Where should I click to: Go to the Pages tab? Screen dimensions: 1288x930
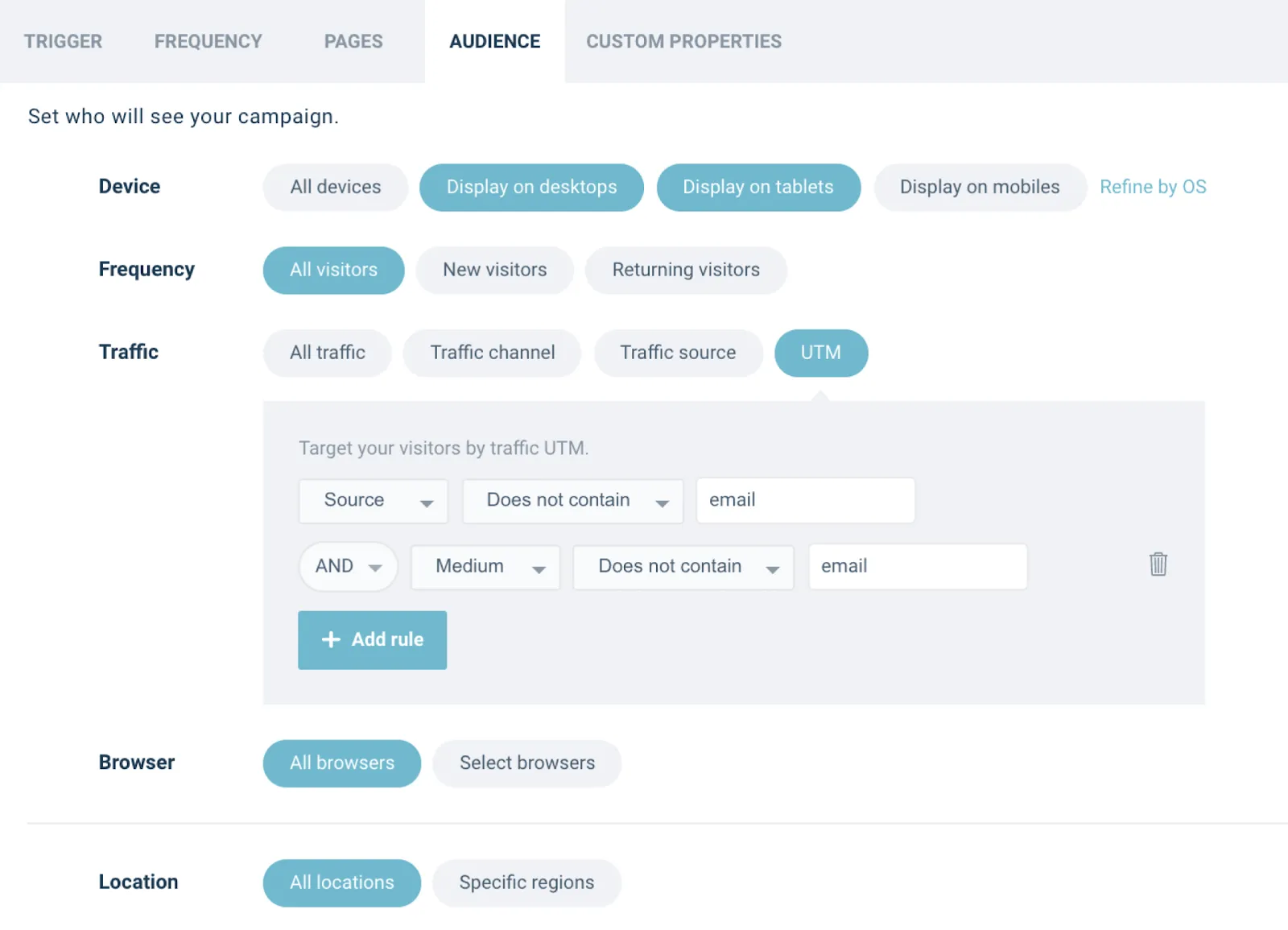click(353, 41)
